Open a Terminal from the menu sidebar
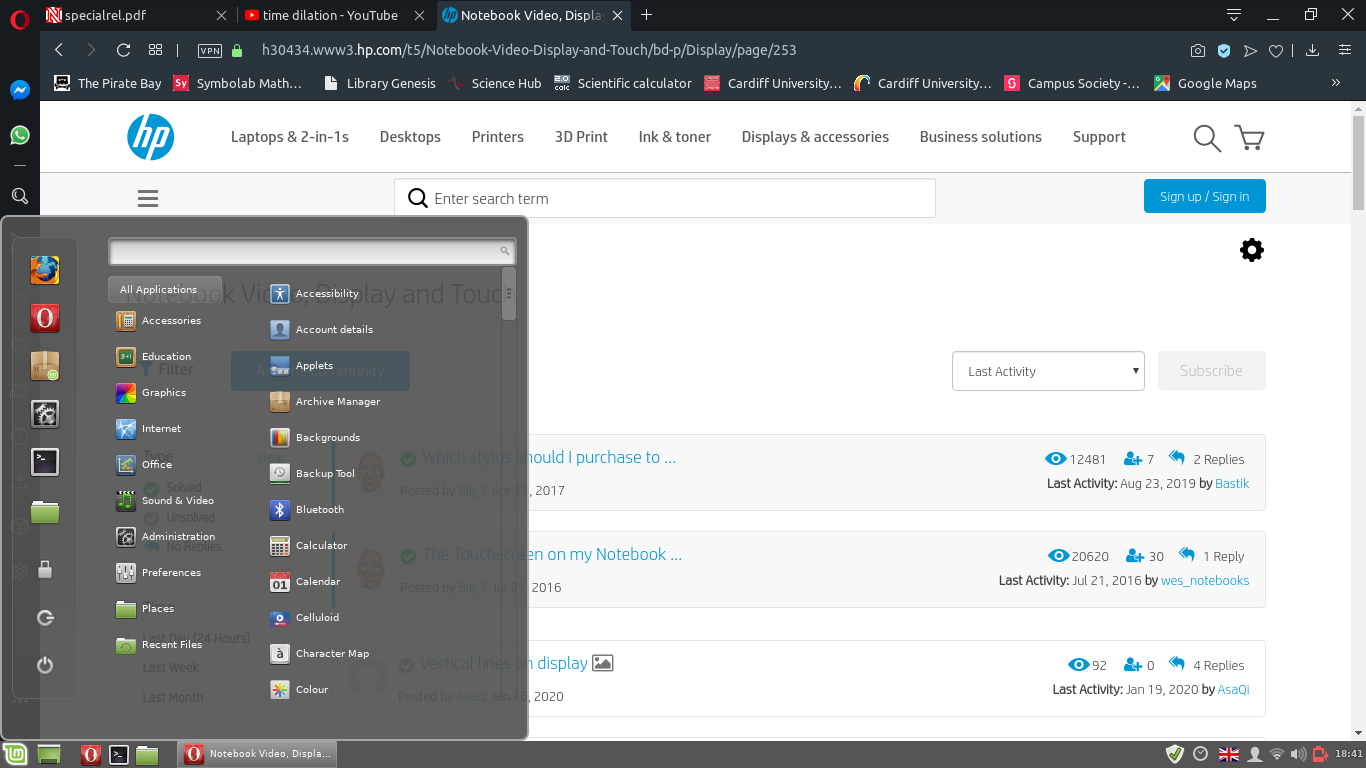Screen dimensions: 1366x768 tap(45, 461)
